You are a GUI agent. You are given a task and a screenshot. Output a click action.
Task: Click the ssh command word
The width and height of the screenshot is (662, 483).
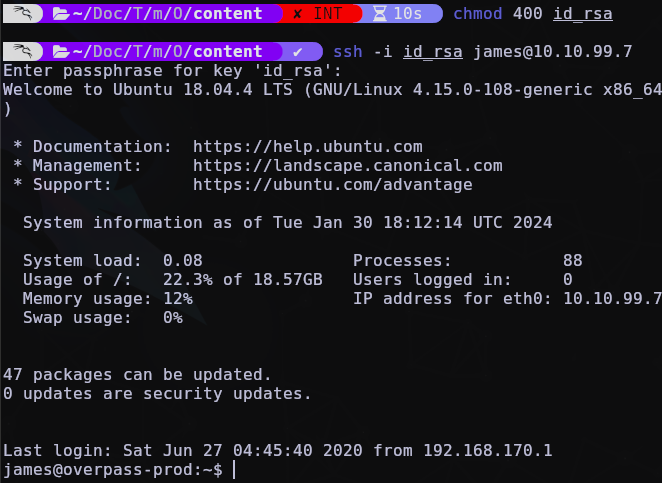pos(348,52)
